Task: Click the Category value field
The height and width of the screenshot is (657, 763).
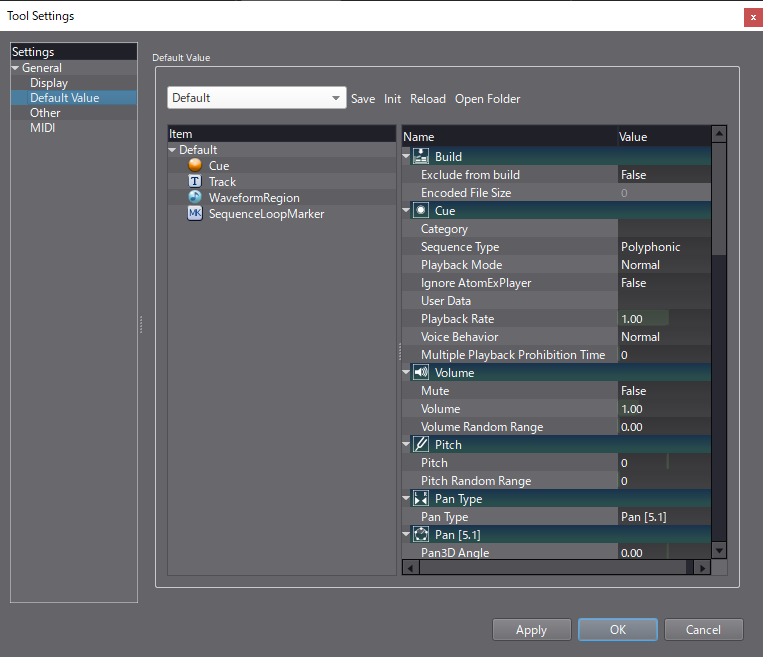Action: click(x=664, y=229)
